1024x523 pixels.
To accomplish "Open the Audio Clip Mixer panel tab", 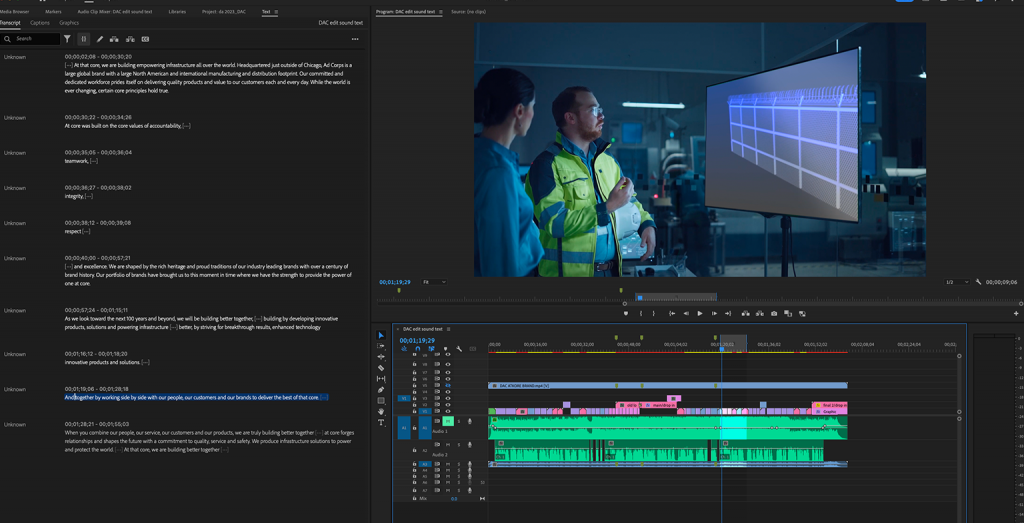I will click(x=115, y=12).
